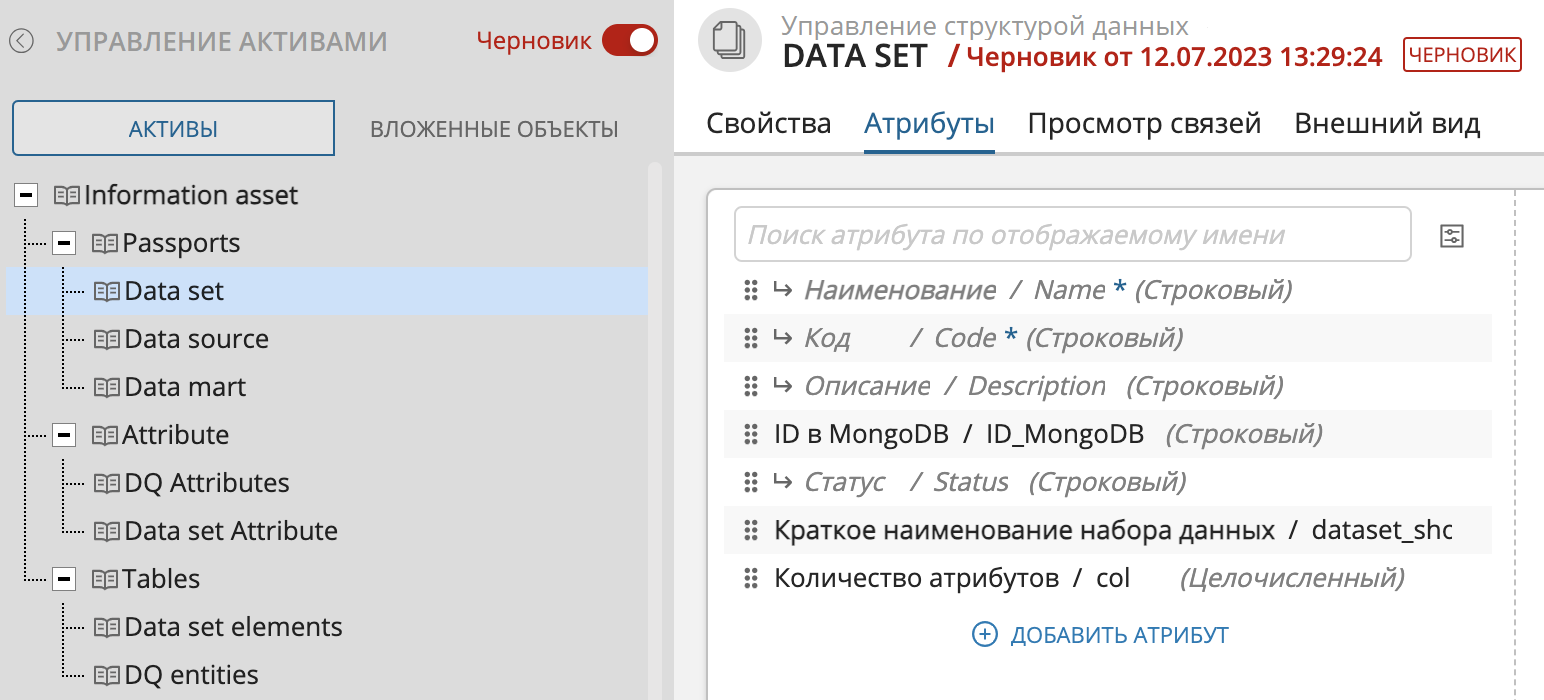Open the ВЛОЖЕННЫЕ ОБЪЕКТЫ tab
Screen dimensions: 1544x700
493,128
